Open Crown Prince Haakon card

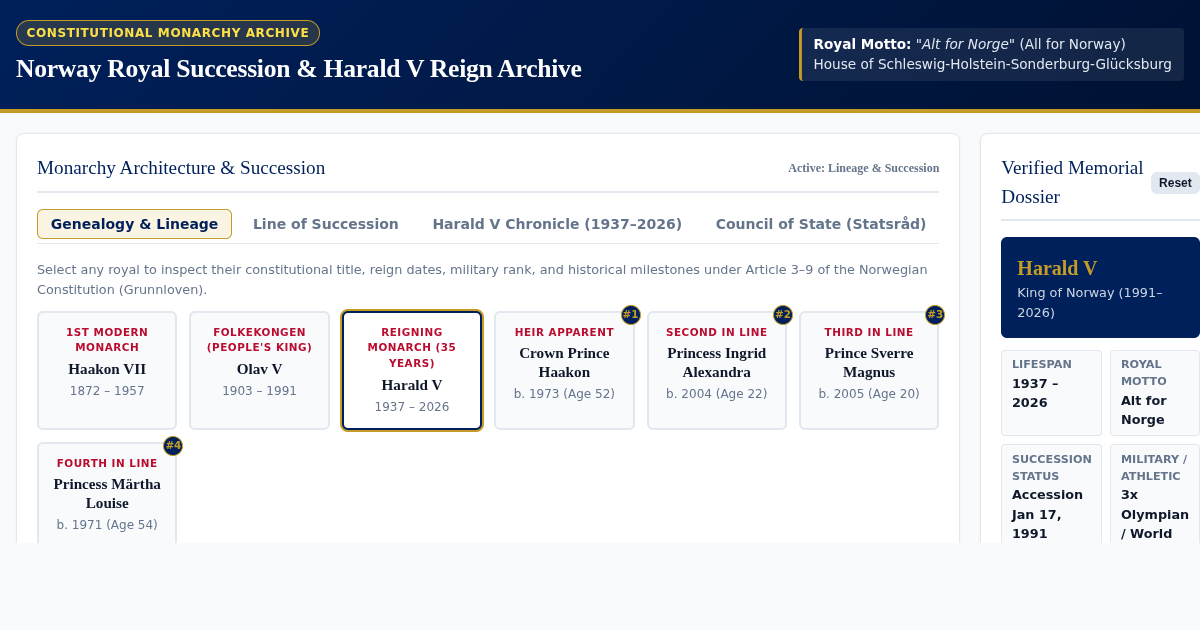click(x=564, y=371)
